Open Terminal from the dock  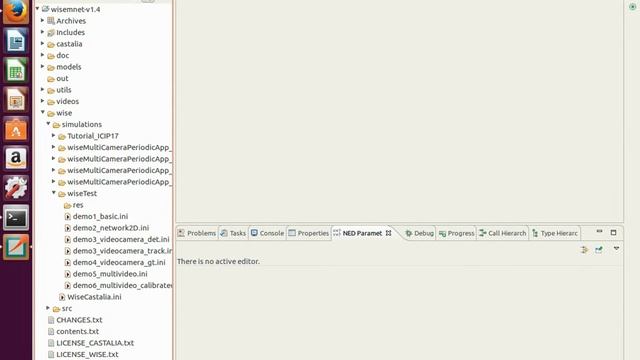pyautogui.click(x=16, y=217)
